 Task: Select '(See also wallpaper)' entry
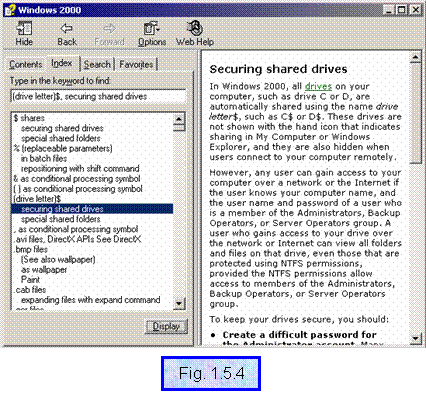coord(58,259)
